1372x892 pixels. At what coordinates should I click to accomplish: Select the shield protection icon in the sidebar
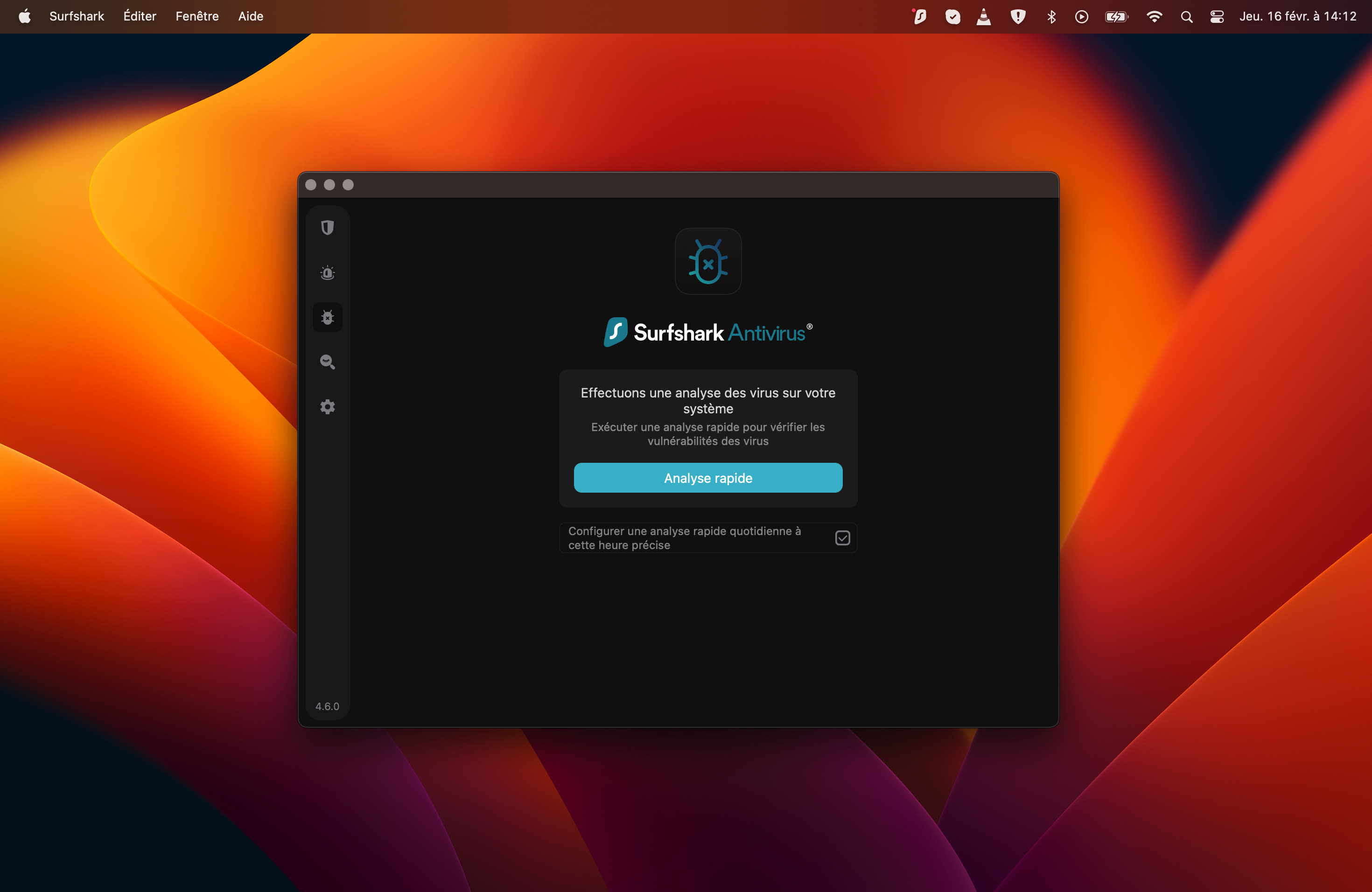pos(328,228)
